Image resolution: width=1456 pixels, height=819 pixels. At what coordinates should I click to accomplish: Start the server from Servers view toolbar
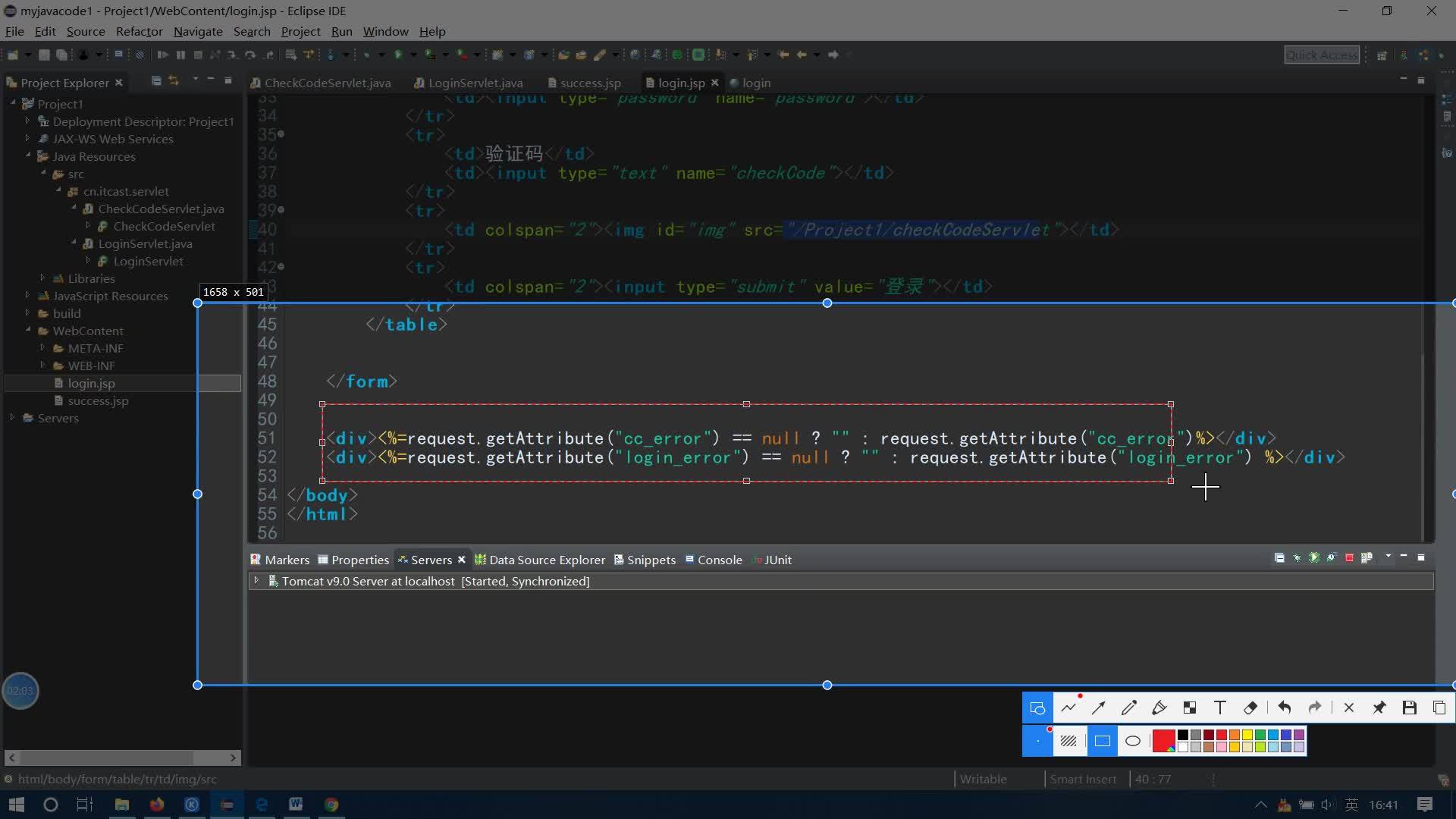[1314, 558]
